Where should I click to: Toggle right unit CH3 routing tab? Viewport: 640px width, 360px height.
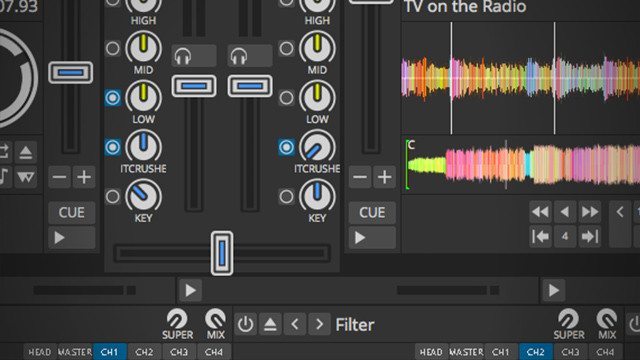(570, 352)
